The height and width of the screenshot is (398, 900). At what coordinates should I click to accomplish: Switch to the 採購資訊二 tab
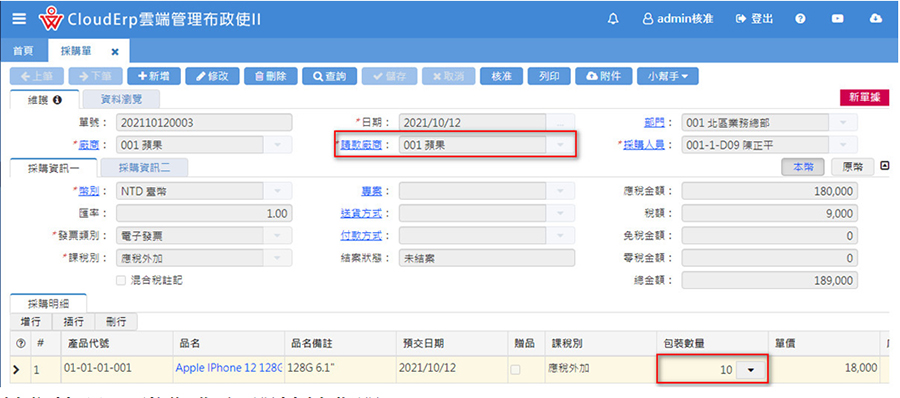144,167
